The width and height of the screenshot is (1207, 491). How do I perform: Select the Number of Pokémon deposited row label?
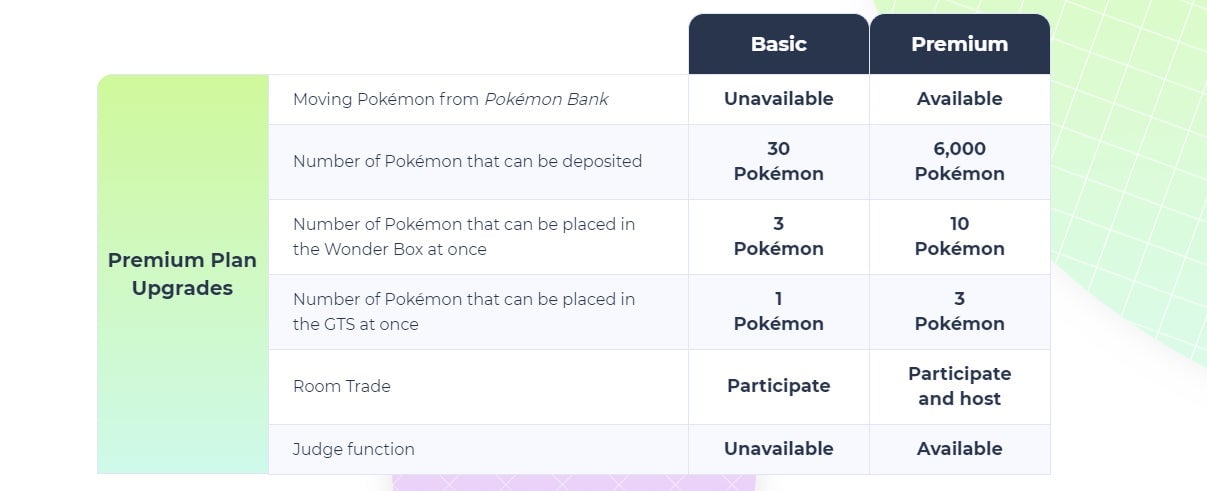tap(467, 161)
